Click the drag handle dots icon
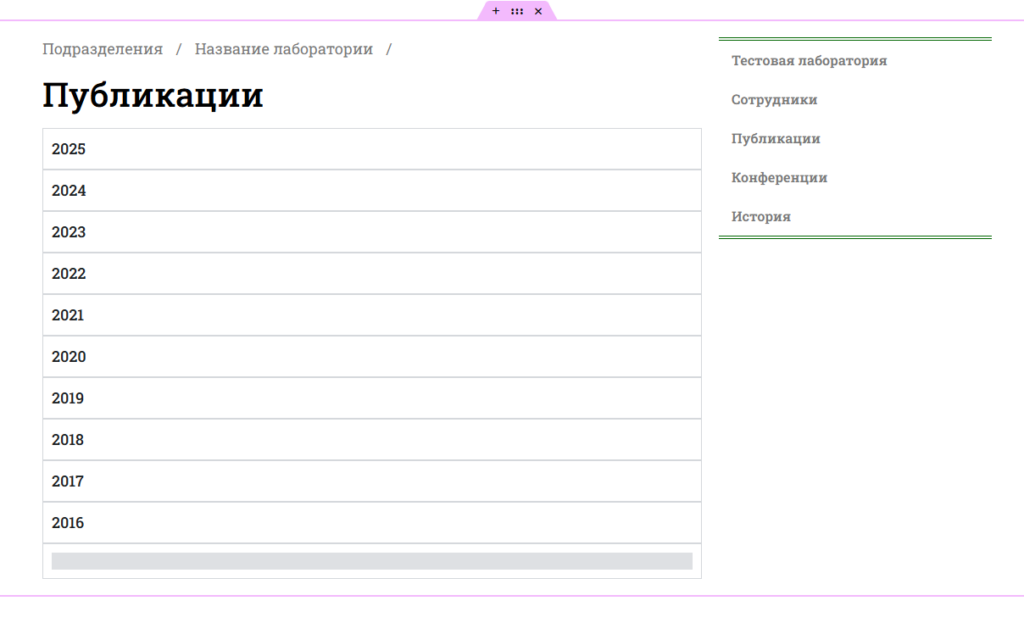The image size is (1024, 623). 517,11
